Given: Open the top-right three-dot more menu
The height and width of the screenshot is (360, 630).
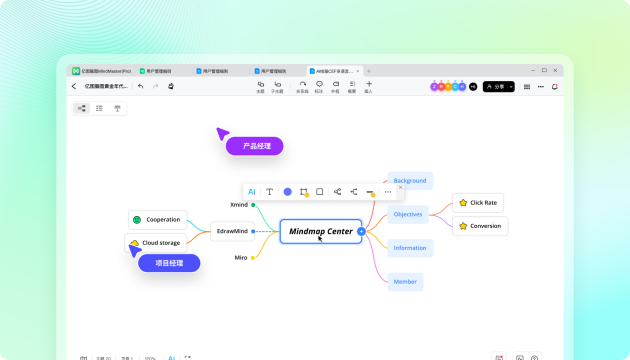Looking at the screenshot, I should [541, 87].
